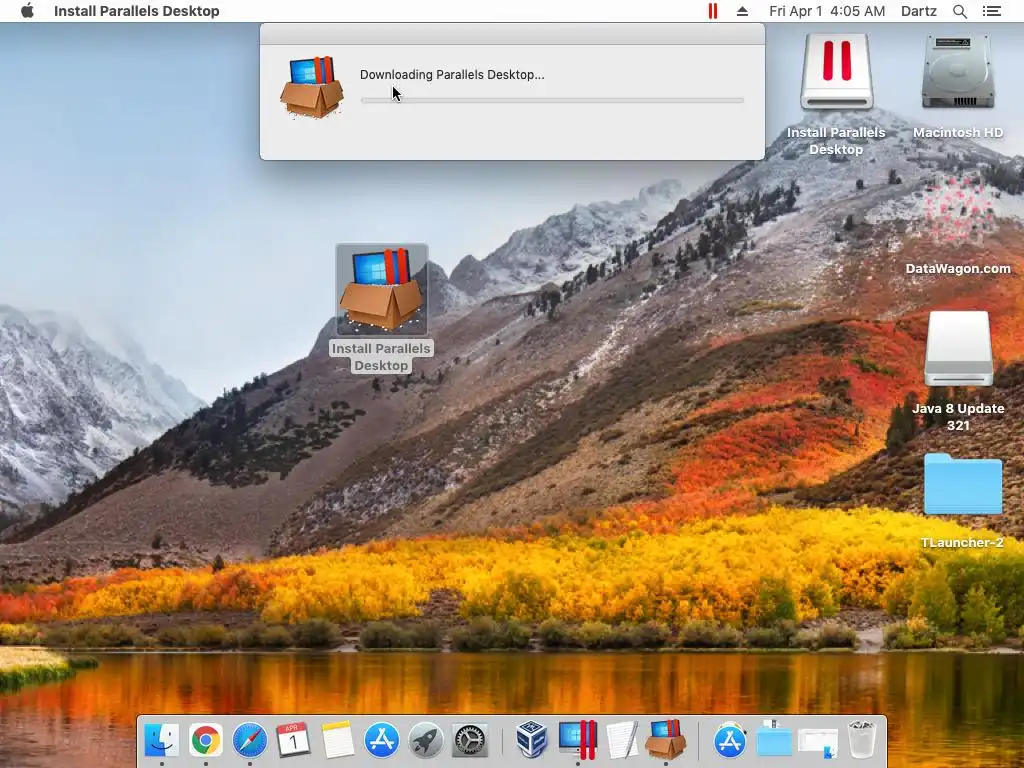This screenshot has height=768, width=1024.
Task: Open Applications stack beside the Dock divider
Action: [730, 740]
